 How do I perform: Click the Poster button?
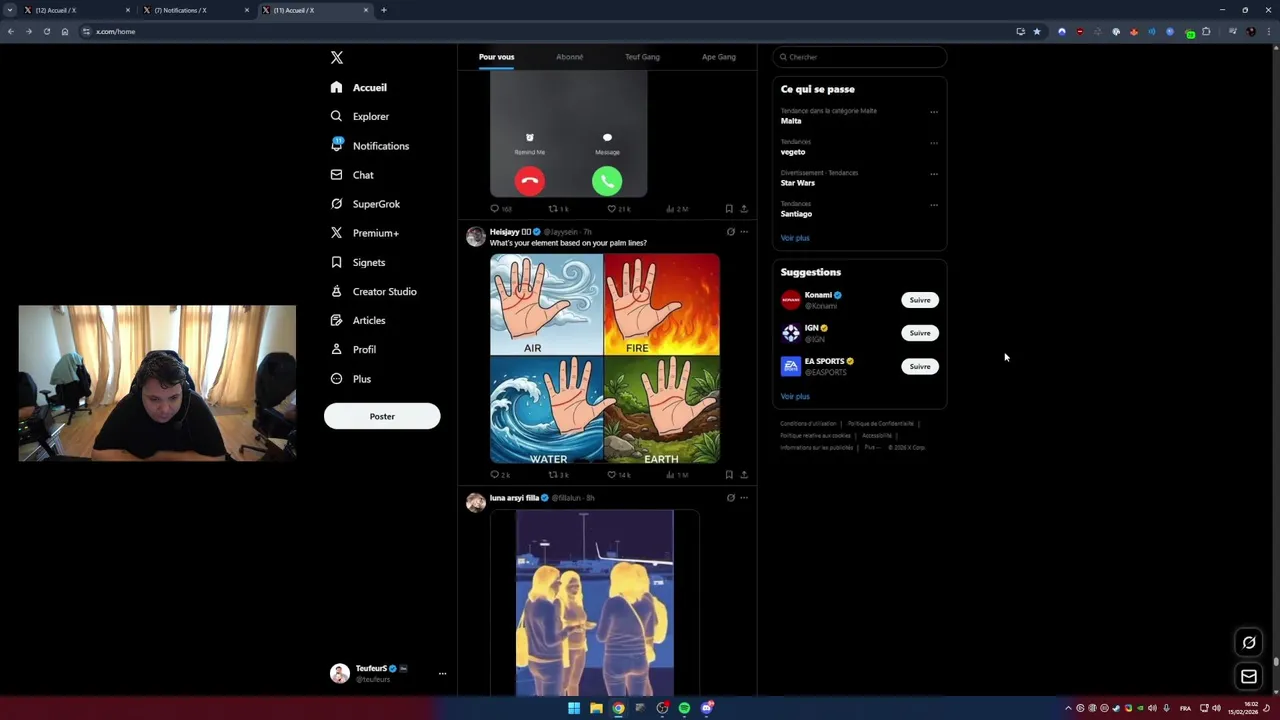(382, 416)
